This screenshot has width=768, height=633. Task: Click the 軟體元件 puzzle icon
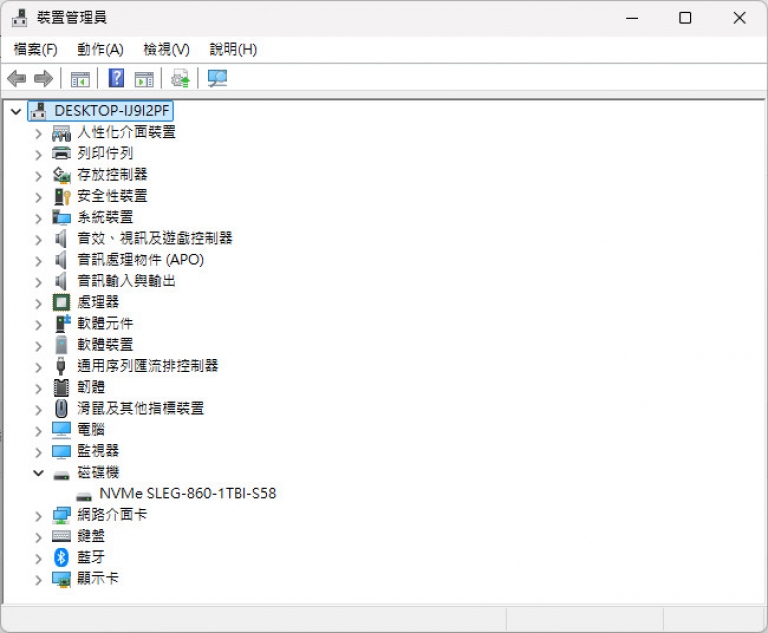[62, 323]
